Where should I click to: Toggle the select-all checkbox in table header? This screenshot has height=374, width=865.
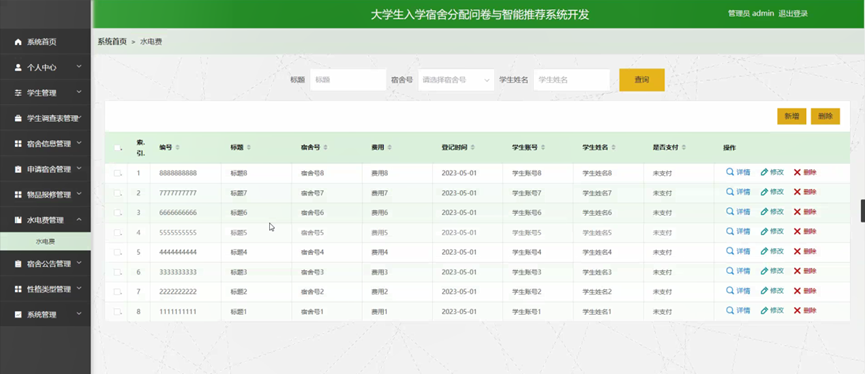pos(117,148)
